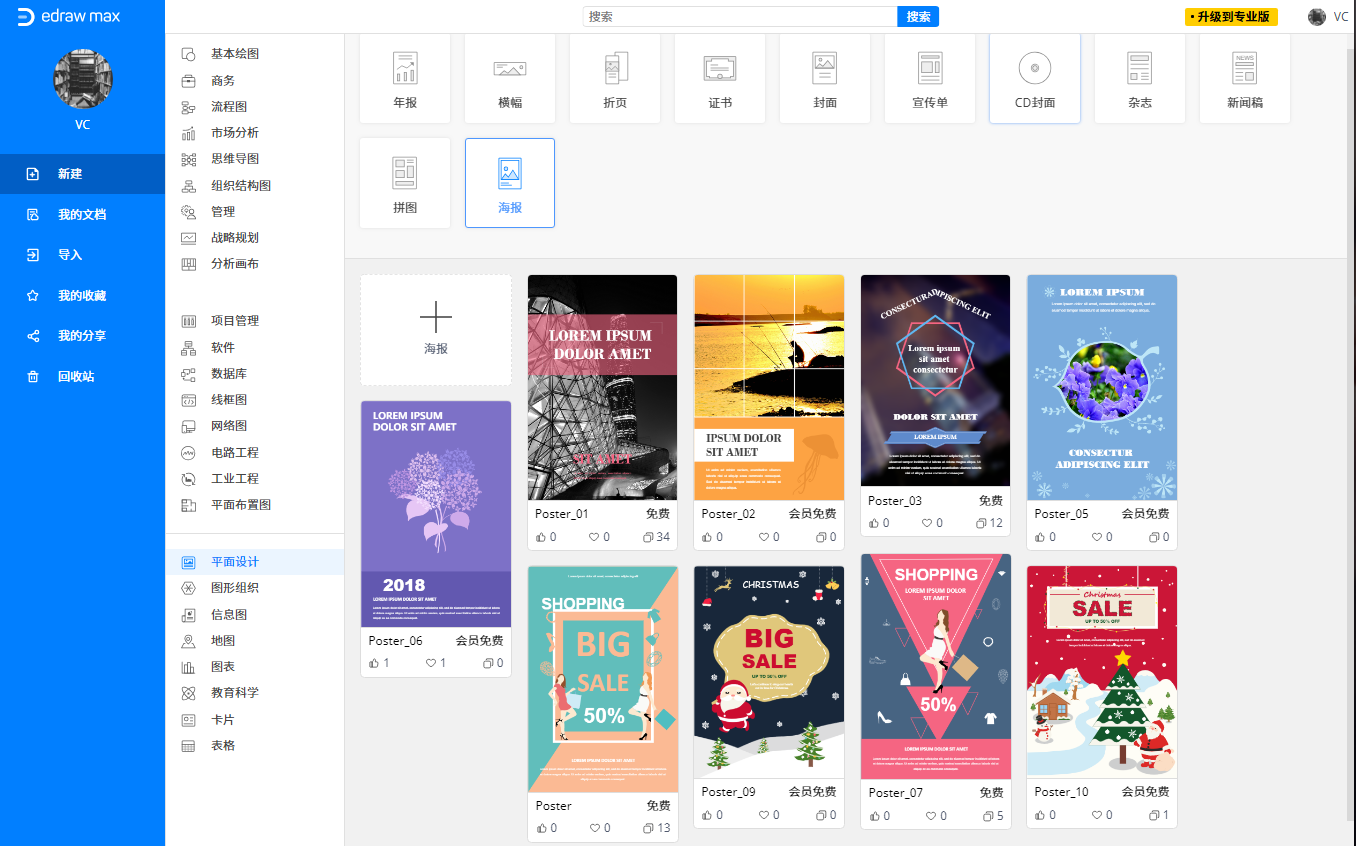Favorite Poster_01 with the heart icon
Viewport: 1356px width, 846px height.
tap(594, 537)
